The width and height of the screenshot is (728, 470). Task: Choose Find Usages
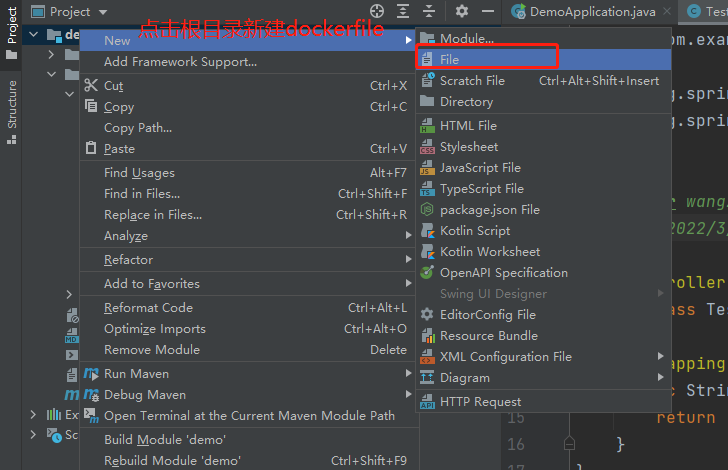[x=247, y=173]
